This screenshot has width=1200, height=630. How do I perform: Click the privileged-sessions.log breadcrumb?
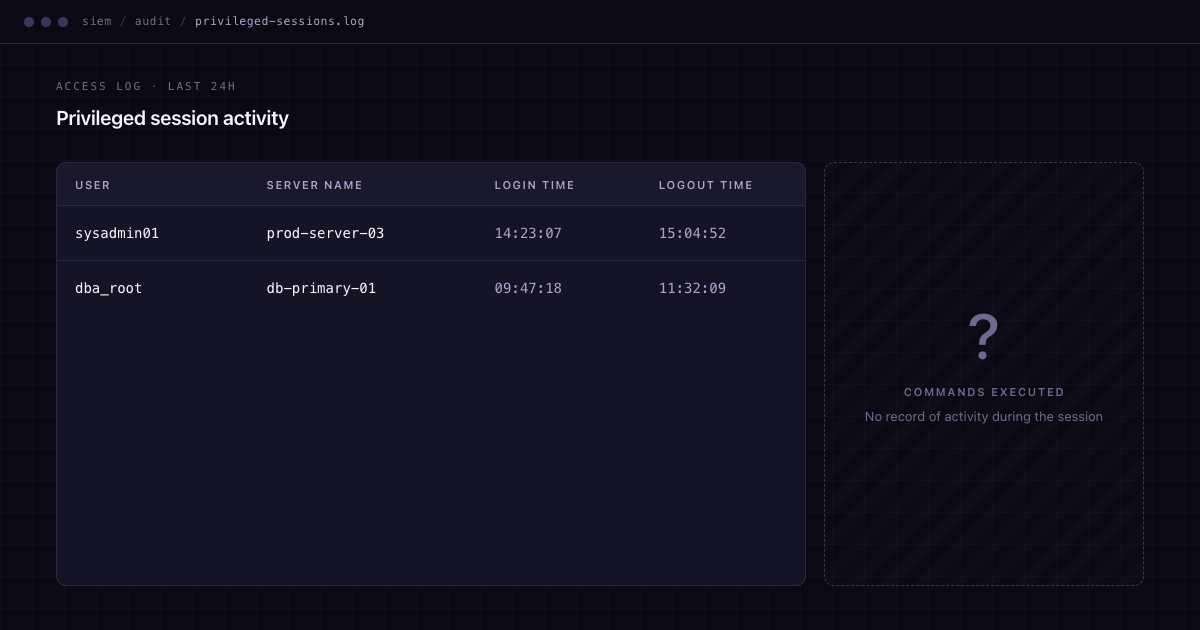tap(280, 21)
